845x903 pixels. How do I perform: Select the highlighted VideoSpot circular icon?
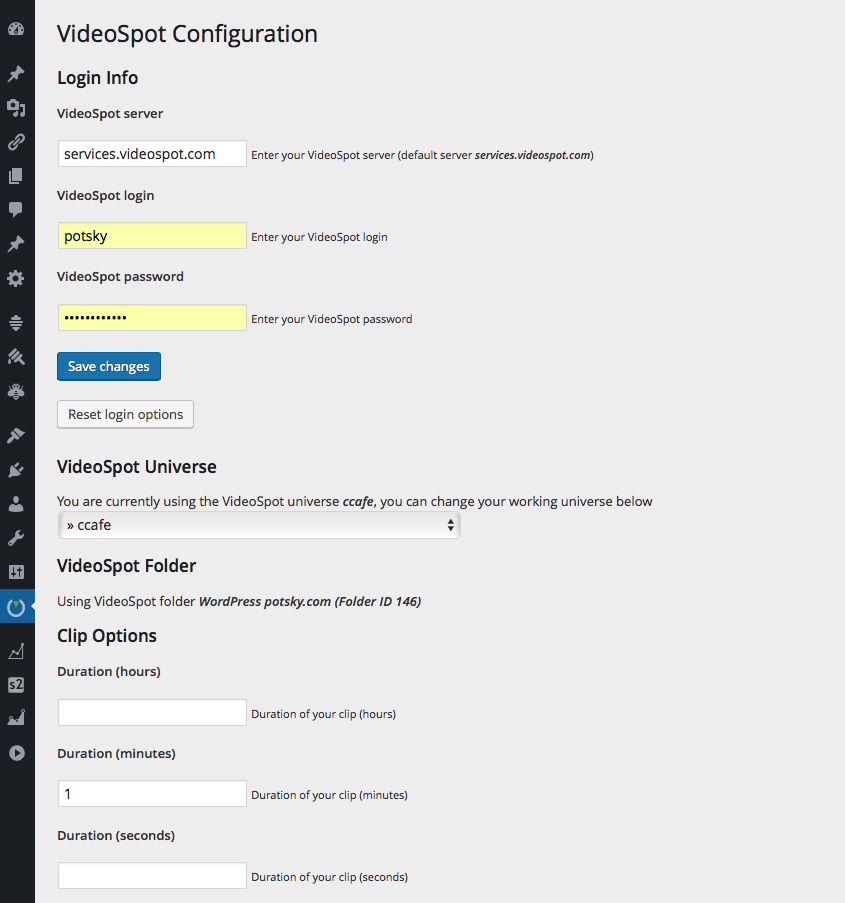pyautogui.click(x=16, y=607)
